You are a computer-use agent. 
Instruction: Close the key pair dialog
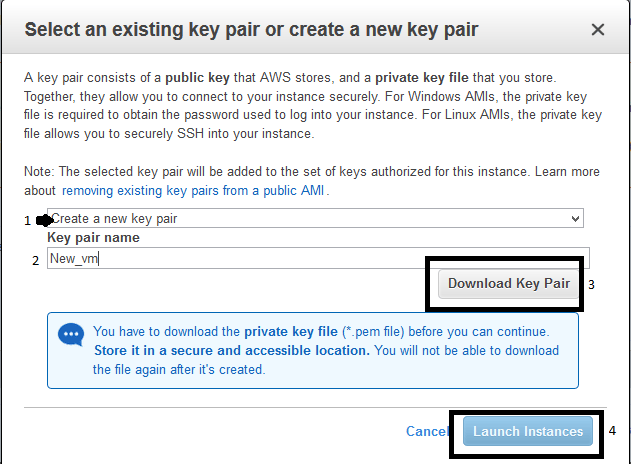598,30
